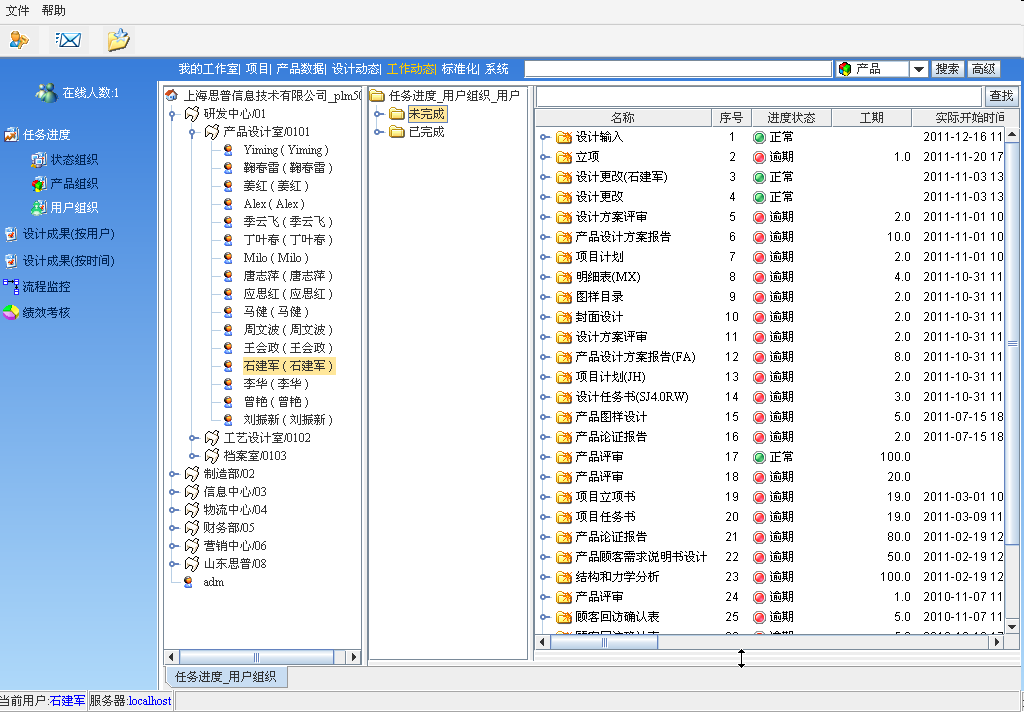Open the 文件 menu
1024x712 pixels.
pos(17,10)
